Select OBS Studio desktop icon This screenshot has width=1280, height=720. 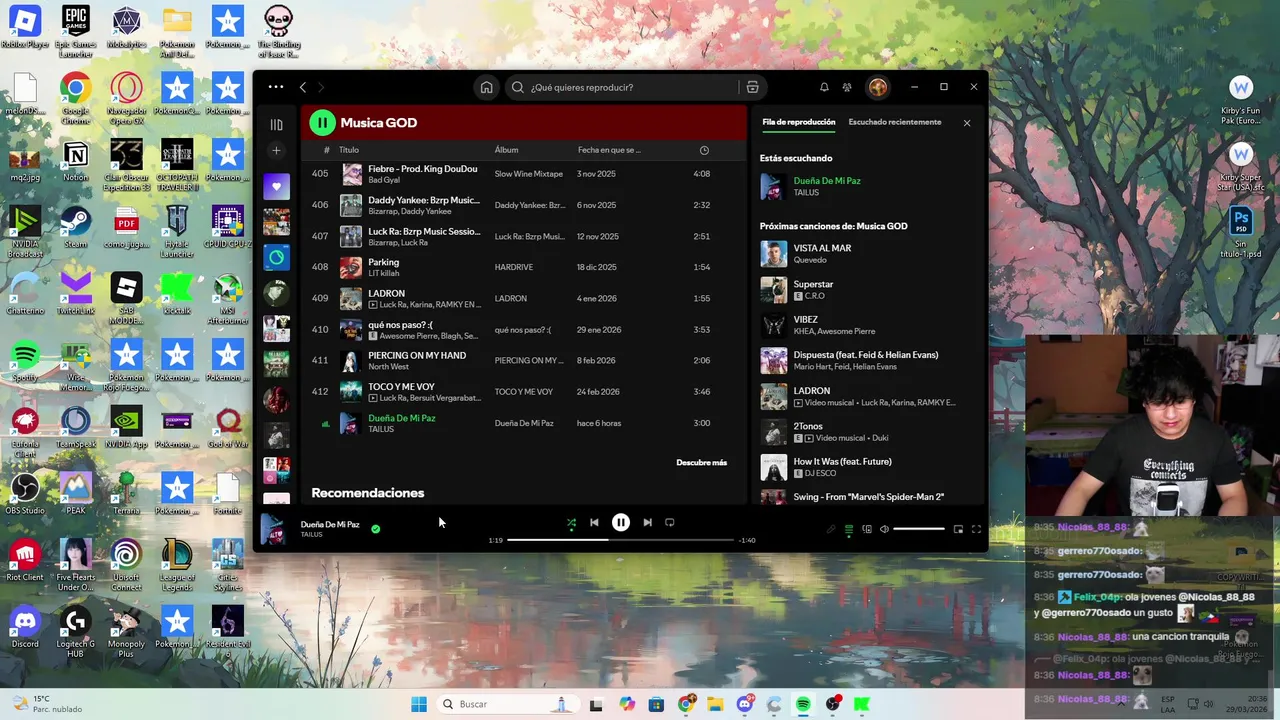(x=25, y=494)
